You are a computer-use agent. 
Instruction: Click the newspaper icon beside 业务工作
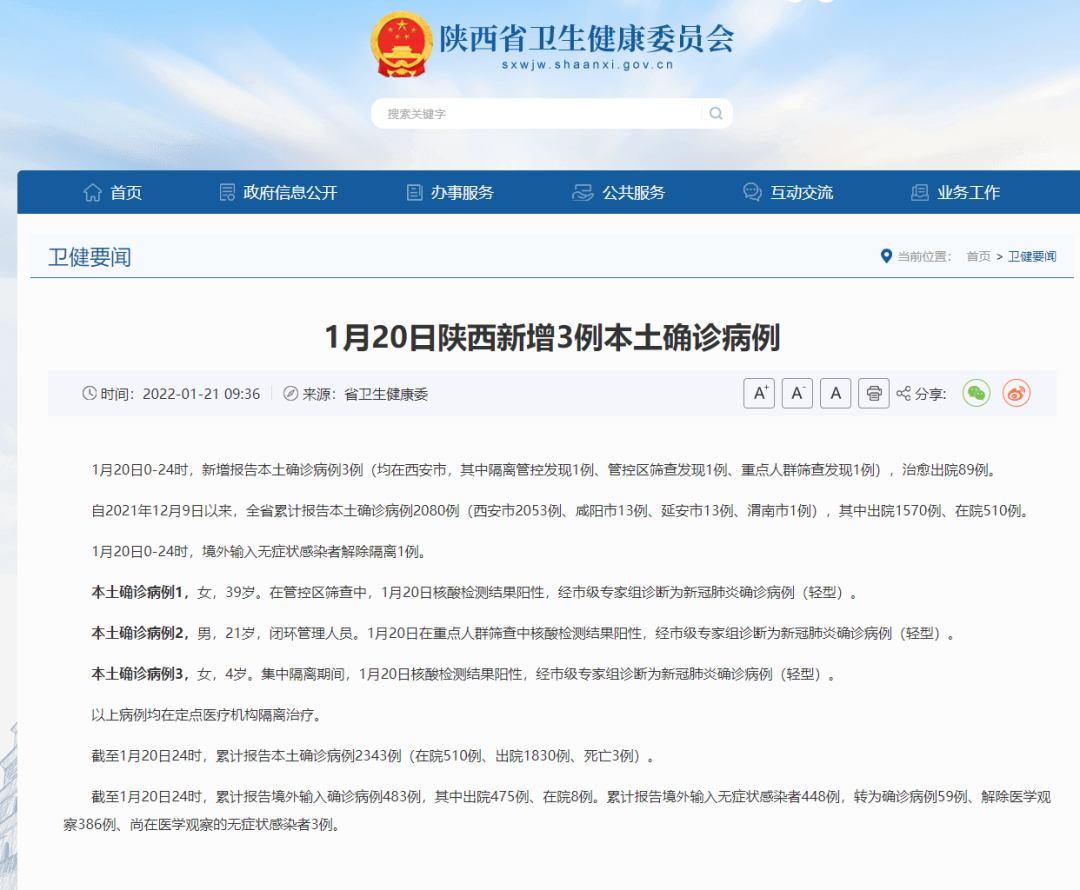(x=920, y=192)
